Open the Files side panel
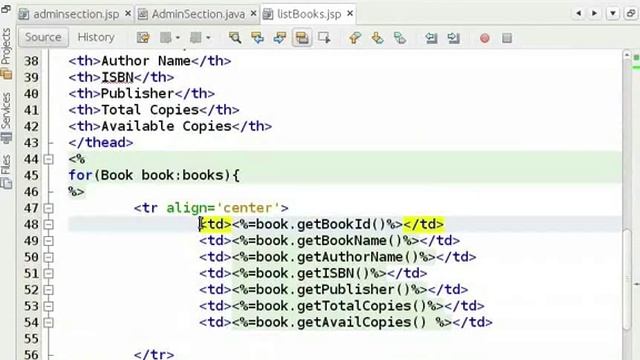Image resolution: width=640 pixels, height=360 pixels. click(x=6, y=164)
